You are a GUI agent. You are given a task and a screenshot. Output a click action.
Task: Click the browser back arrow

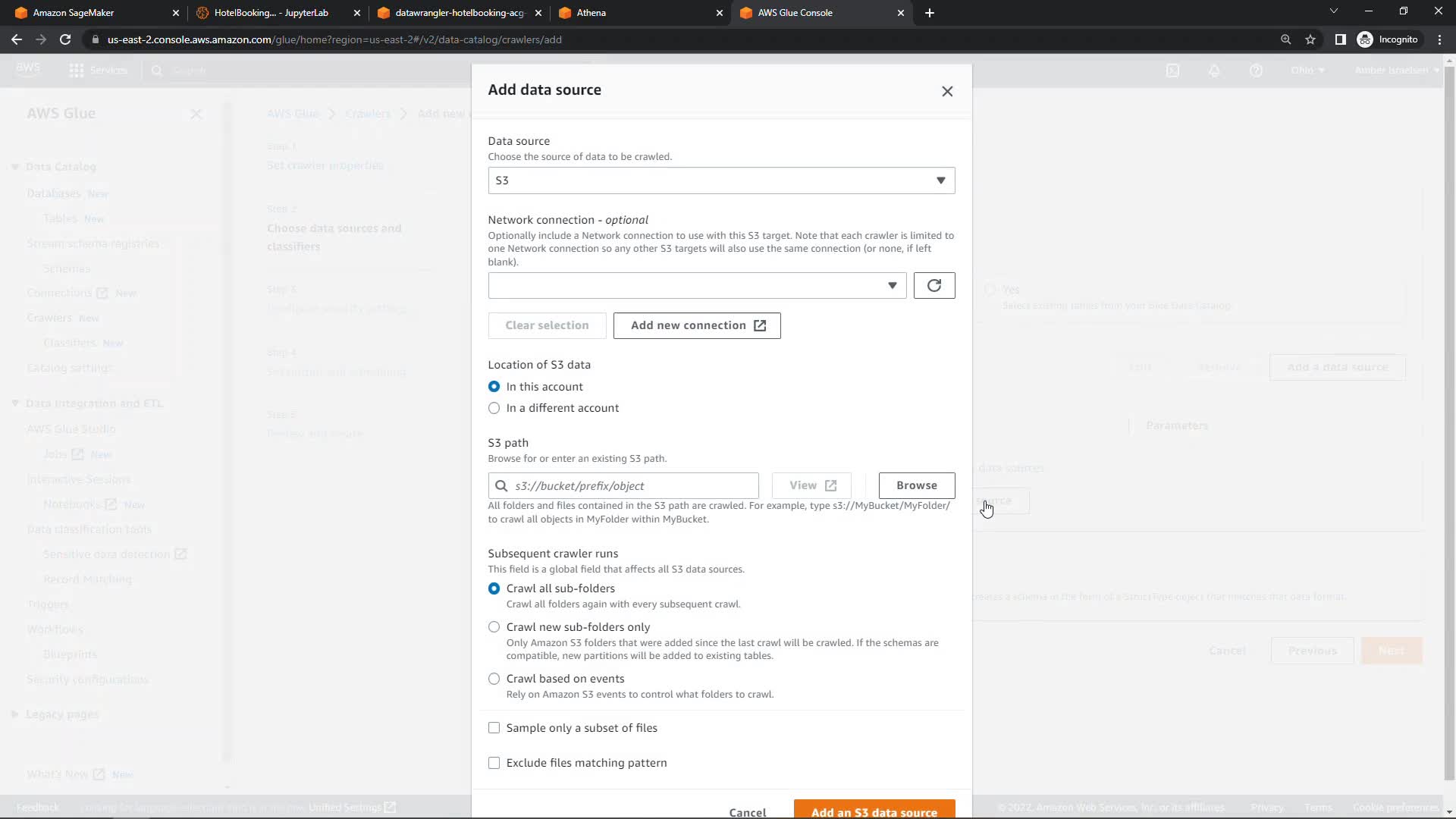point(17,39)
